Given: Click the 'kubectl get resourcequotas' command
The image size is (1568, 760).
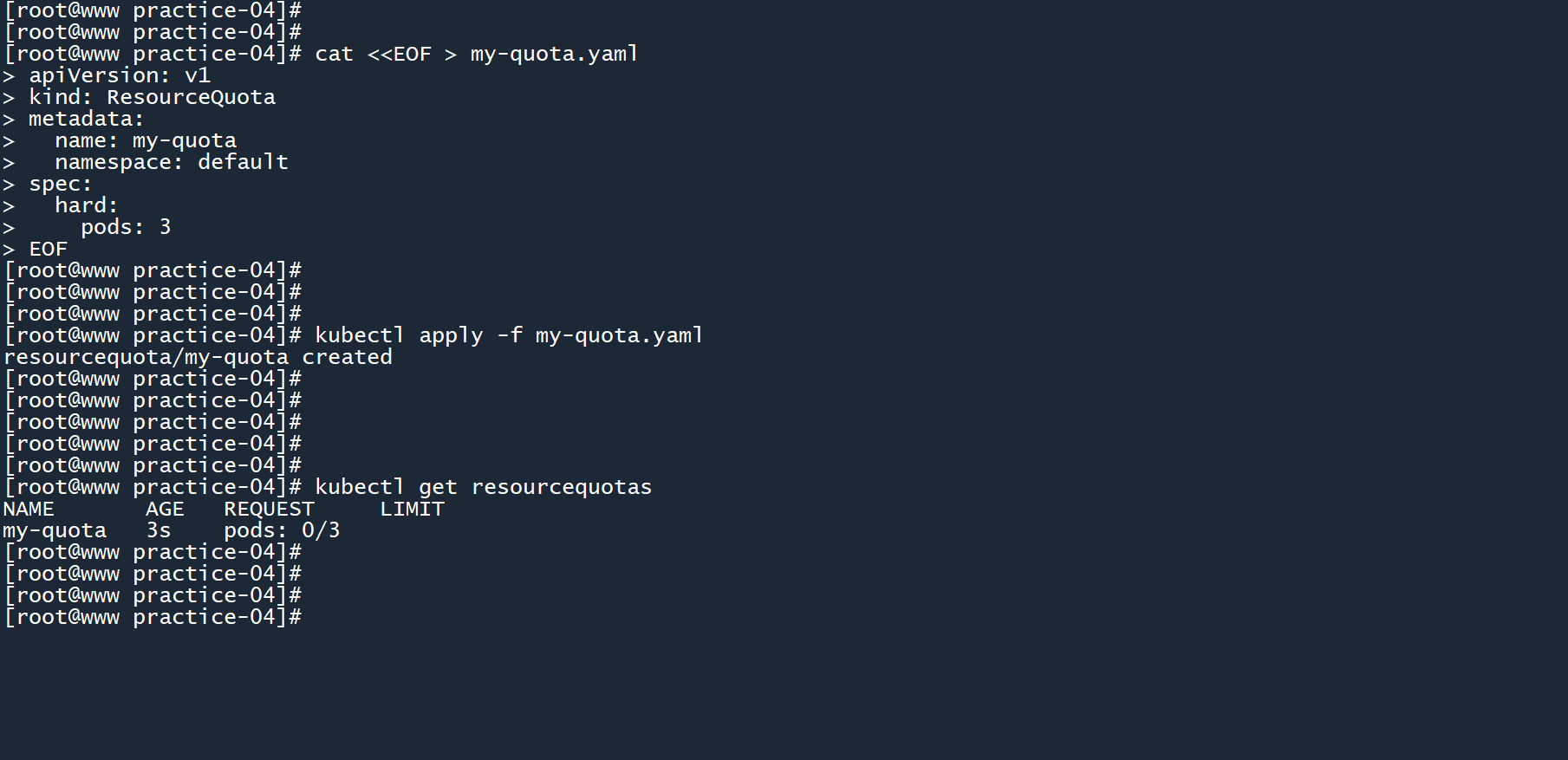Looking at the screenshot, I should [483, 487].
